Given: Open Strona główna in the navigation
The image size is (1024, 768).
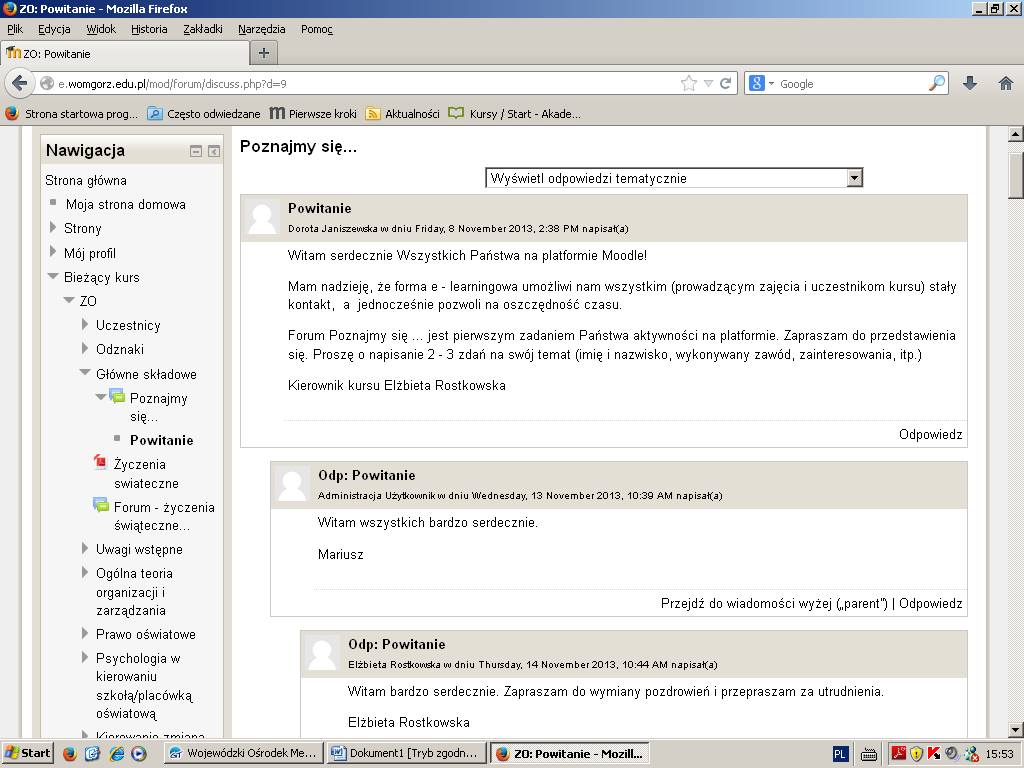Looking at the screenshot, I should tap(86, 180).
